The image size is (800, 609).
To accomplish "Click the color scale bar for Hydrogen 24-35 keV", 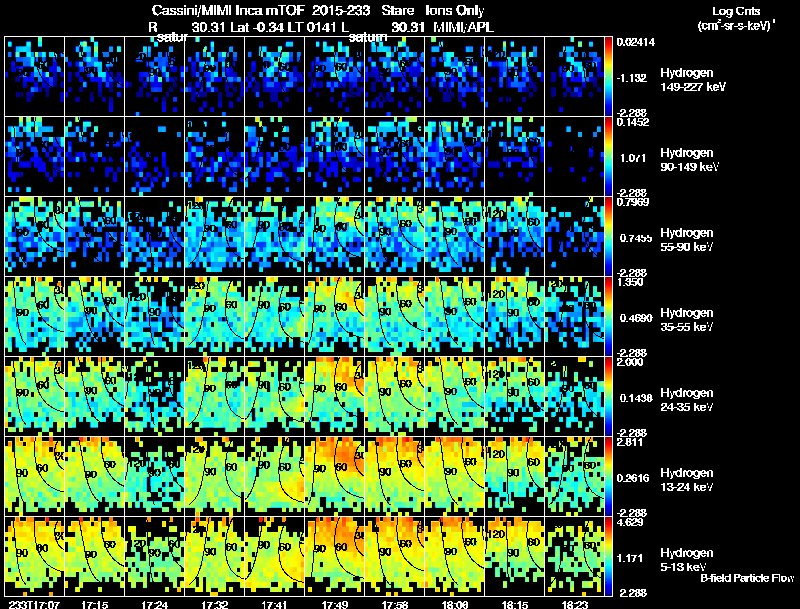I will pyautogui.click(x=608, y=396).
